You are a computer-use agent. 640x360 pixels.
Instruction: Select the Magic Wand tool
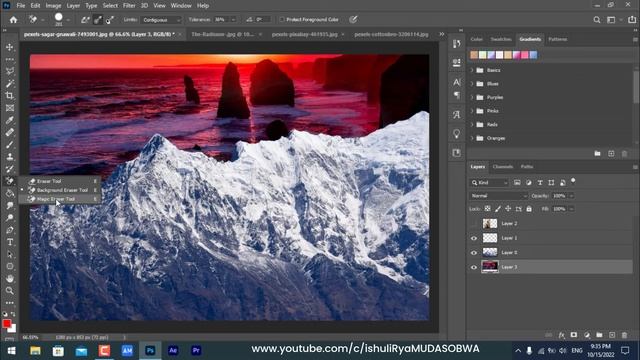[x=9, y=84]
